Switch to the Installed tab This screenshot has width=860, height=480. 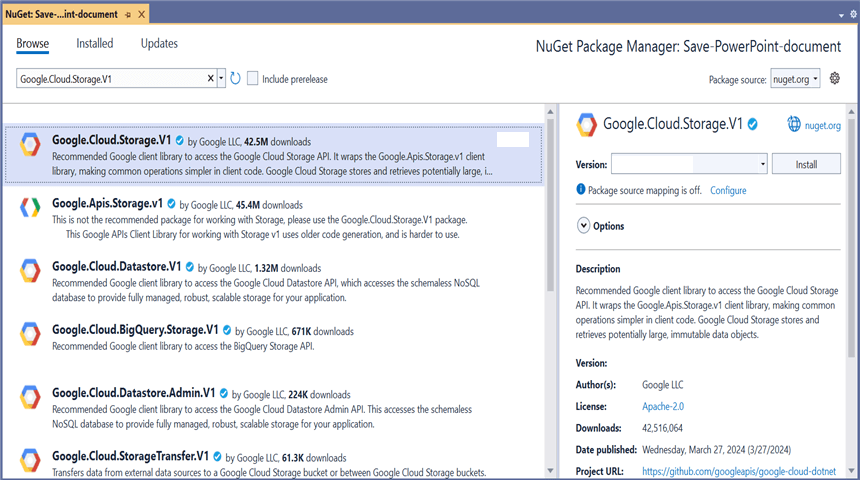(94, 43)
